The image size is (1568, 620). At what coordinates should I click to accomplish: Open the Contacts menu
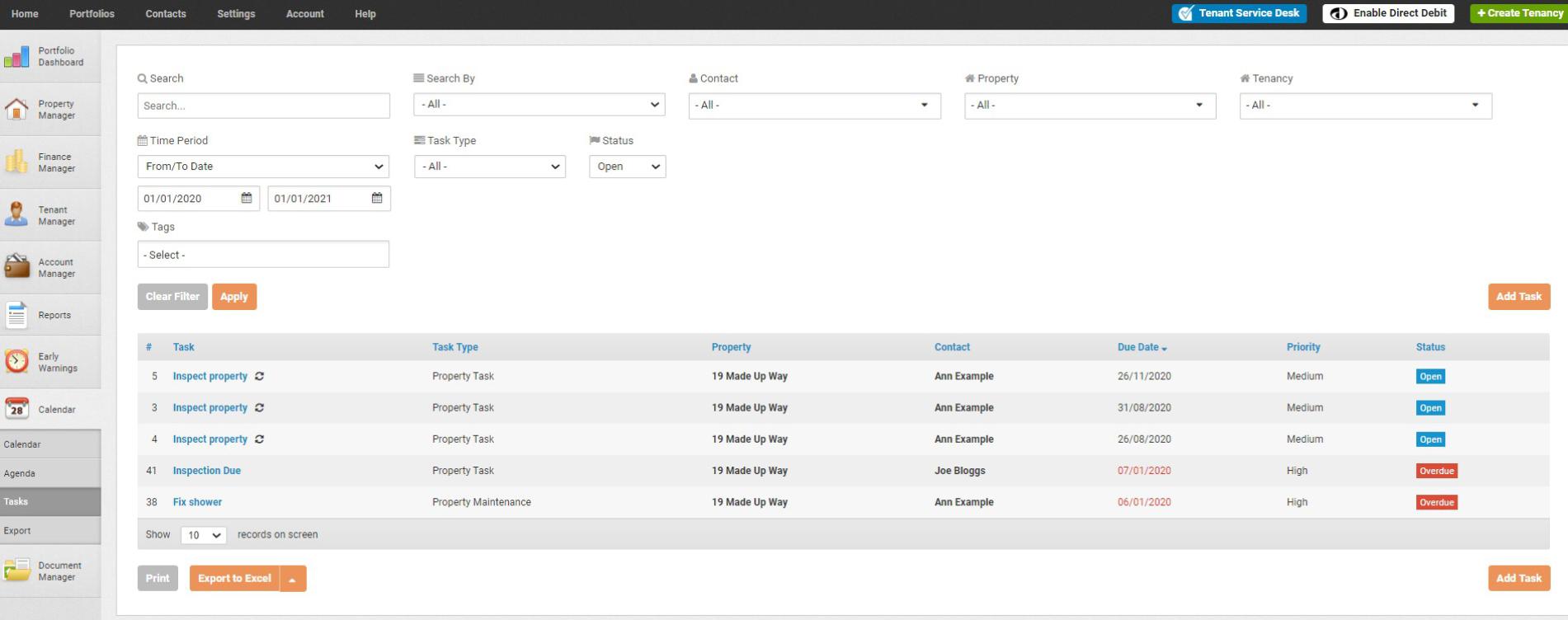pos(166,14)
